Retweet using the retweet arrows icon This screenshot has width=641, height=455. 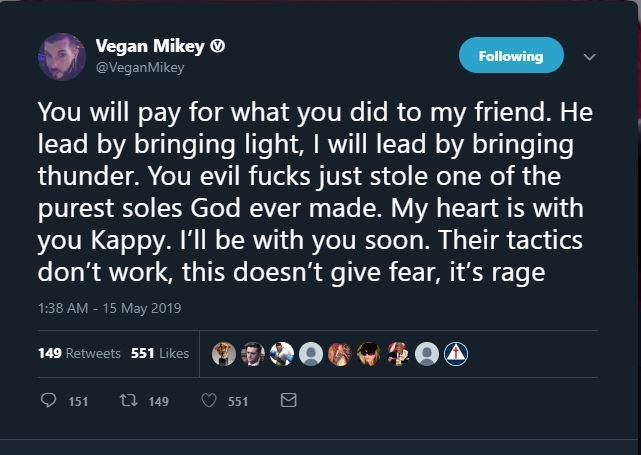[127, 401]
